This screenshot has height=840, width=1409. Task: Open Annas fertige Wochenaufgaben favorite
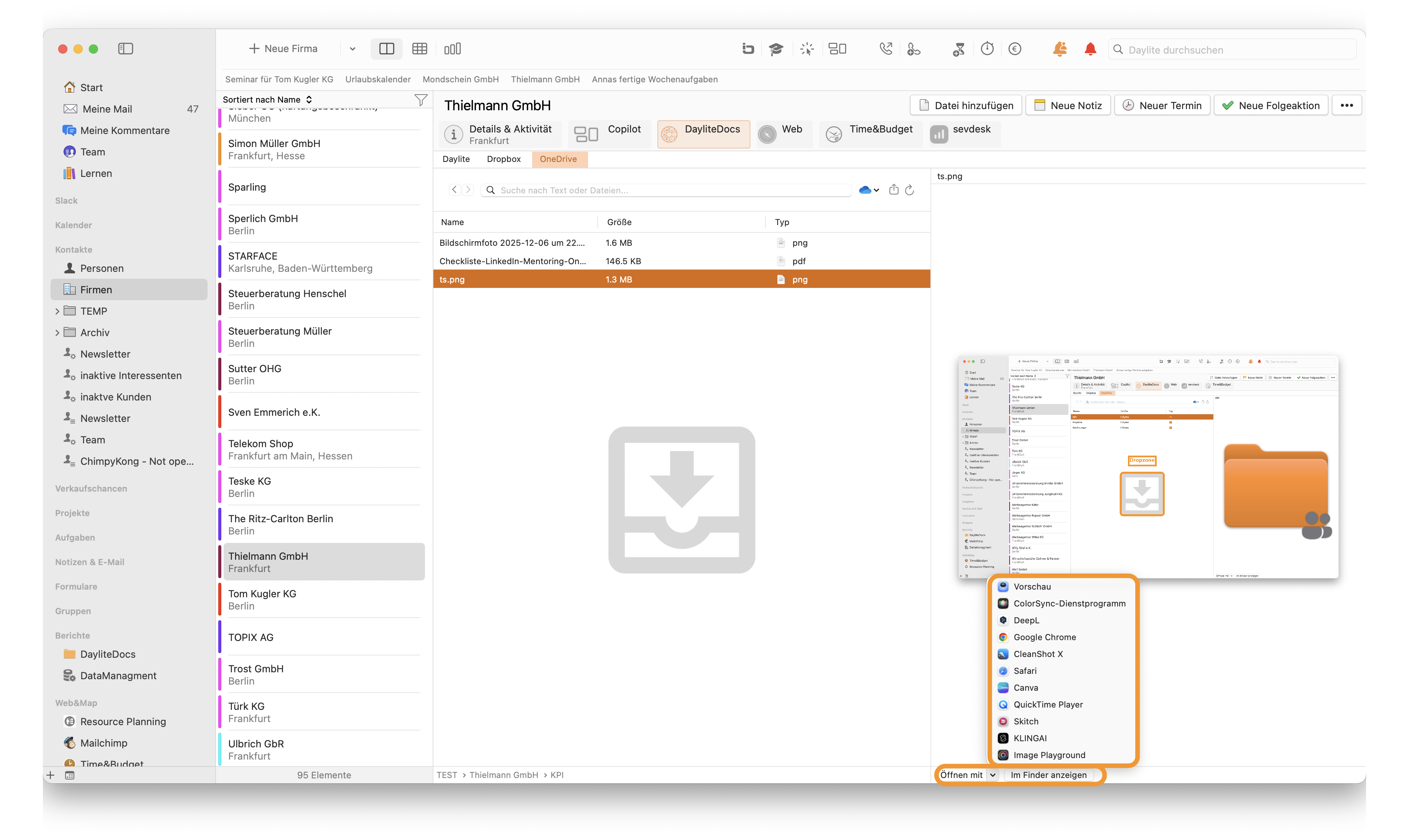point(654,79)
